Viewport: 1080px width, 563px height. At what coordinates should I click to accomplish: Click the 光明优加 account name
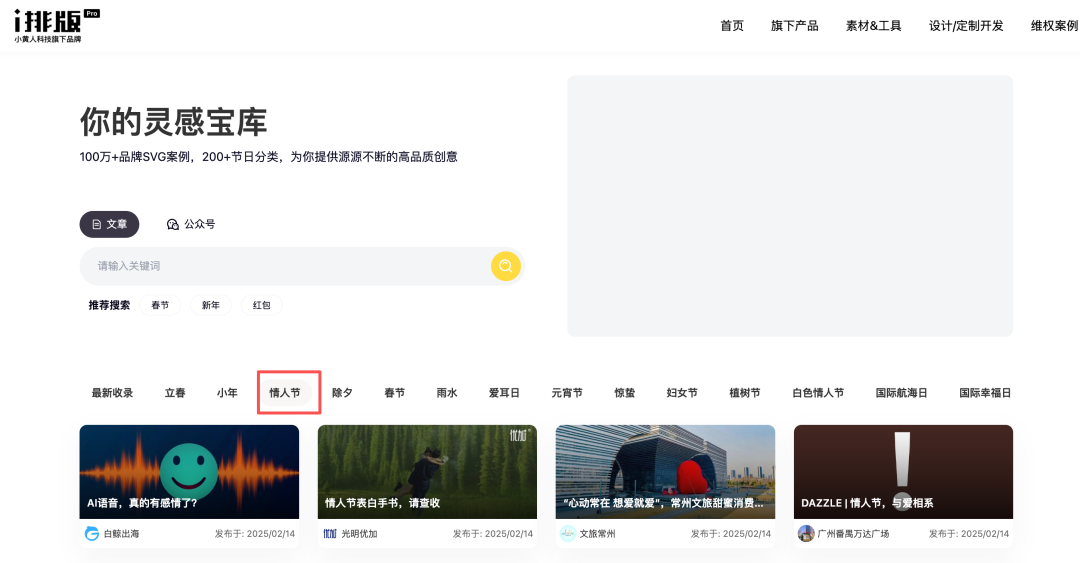click(360, 533)
